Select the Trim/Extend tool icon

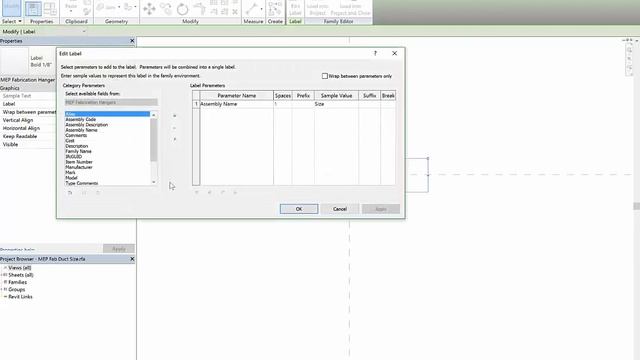(199, 8)
